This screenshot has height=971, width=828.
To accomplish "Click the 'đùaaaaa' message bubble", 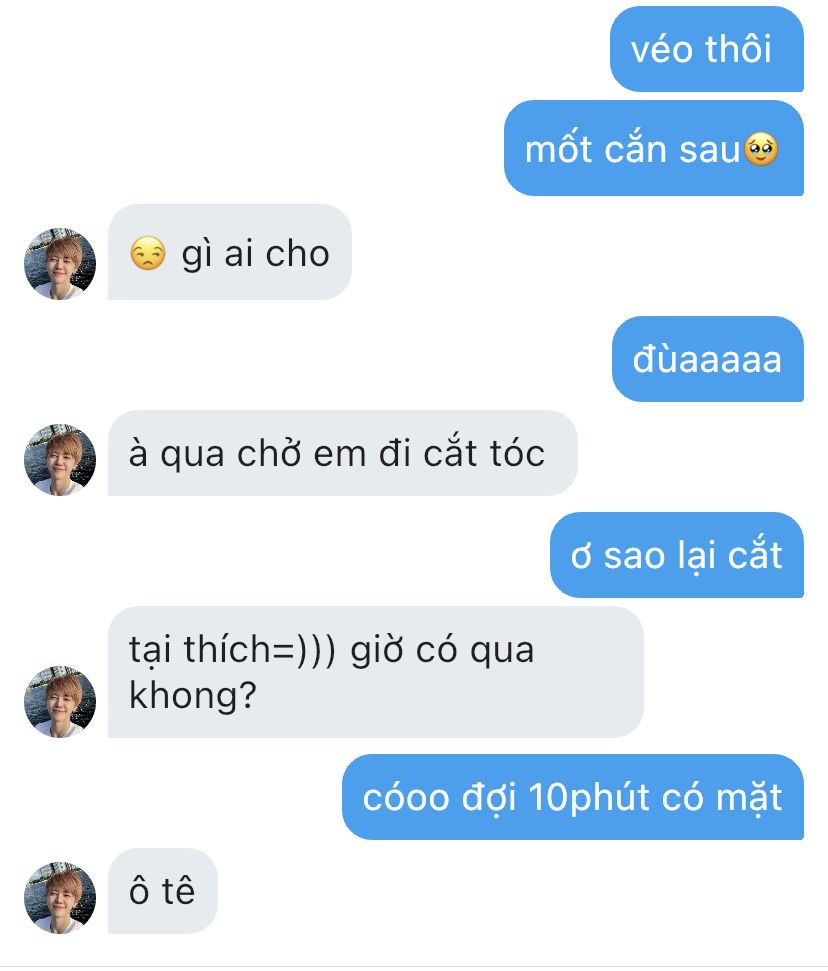I will pos(708,359).
